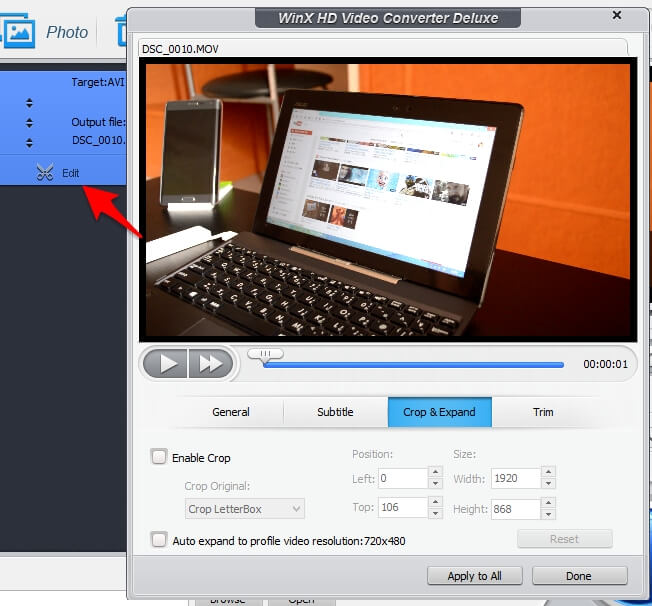Click the Done button
The width and height of the screenshot is (652, 606).
tap(579, 576)
